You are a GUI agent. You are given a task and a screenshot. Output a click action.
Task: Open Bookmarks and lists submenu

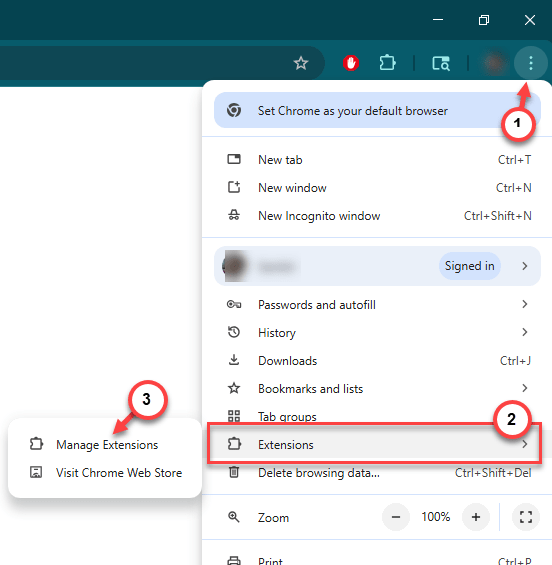[x=377, y=389]
